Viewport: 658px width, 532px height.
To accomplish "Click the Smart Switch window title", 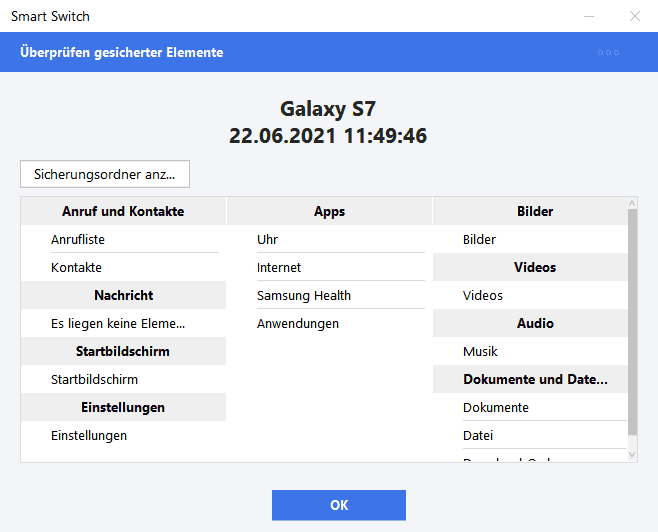I will 50,16.
